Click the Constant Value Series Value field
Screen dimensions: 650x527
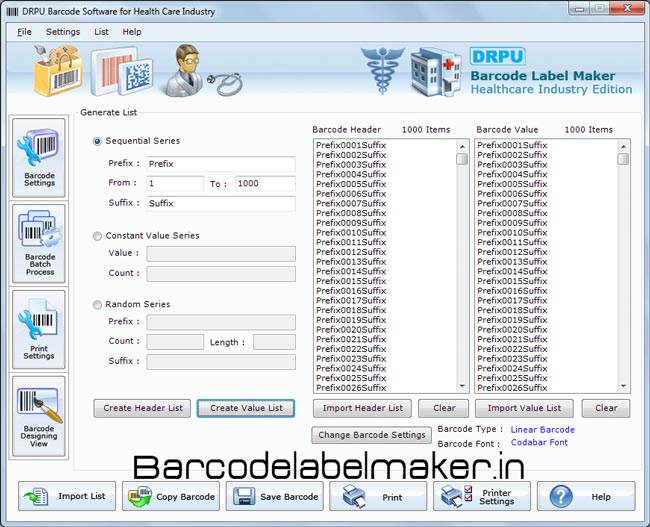point(221,254)
